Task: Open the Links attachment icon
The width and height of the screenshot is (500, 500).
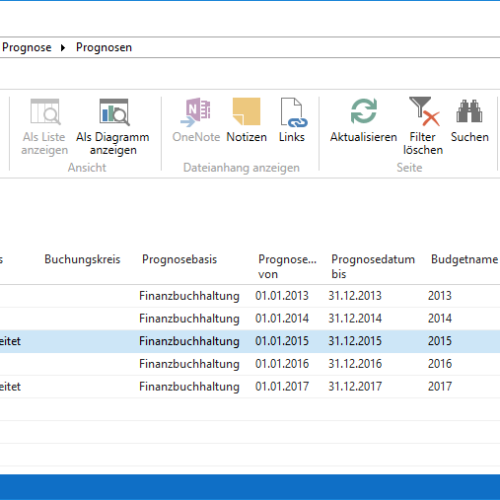Action: click(293, 112)
